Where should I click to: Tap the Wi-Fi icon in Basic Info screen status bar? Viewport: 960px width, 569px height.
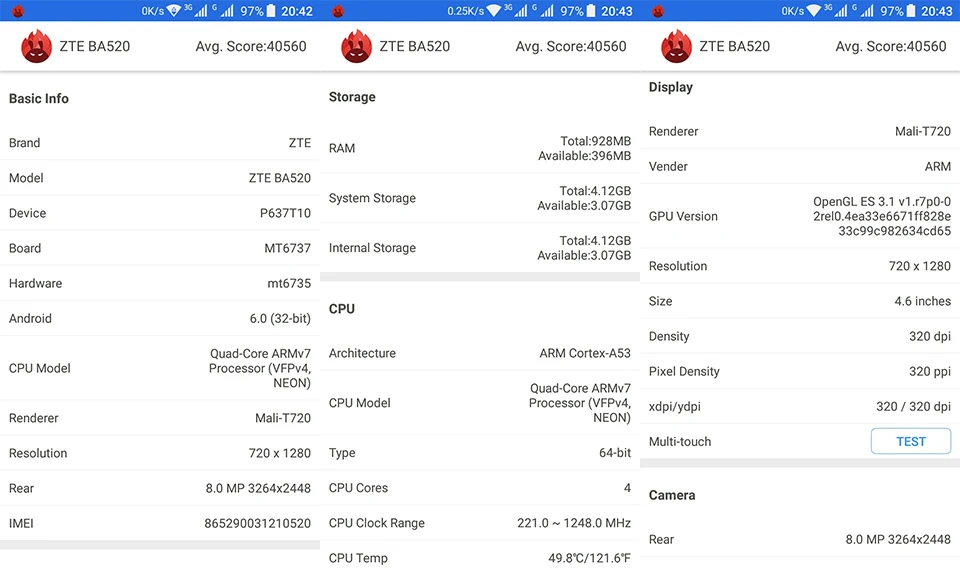coord(174,11)
